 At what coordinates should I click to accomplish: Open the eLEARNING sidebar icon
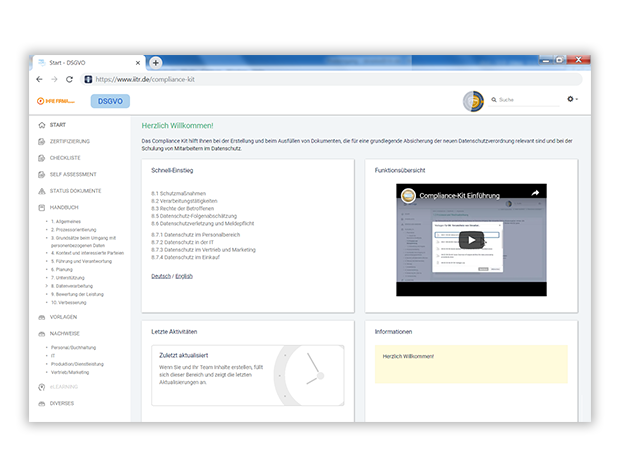(42, 387)
